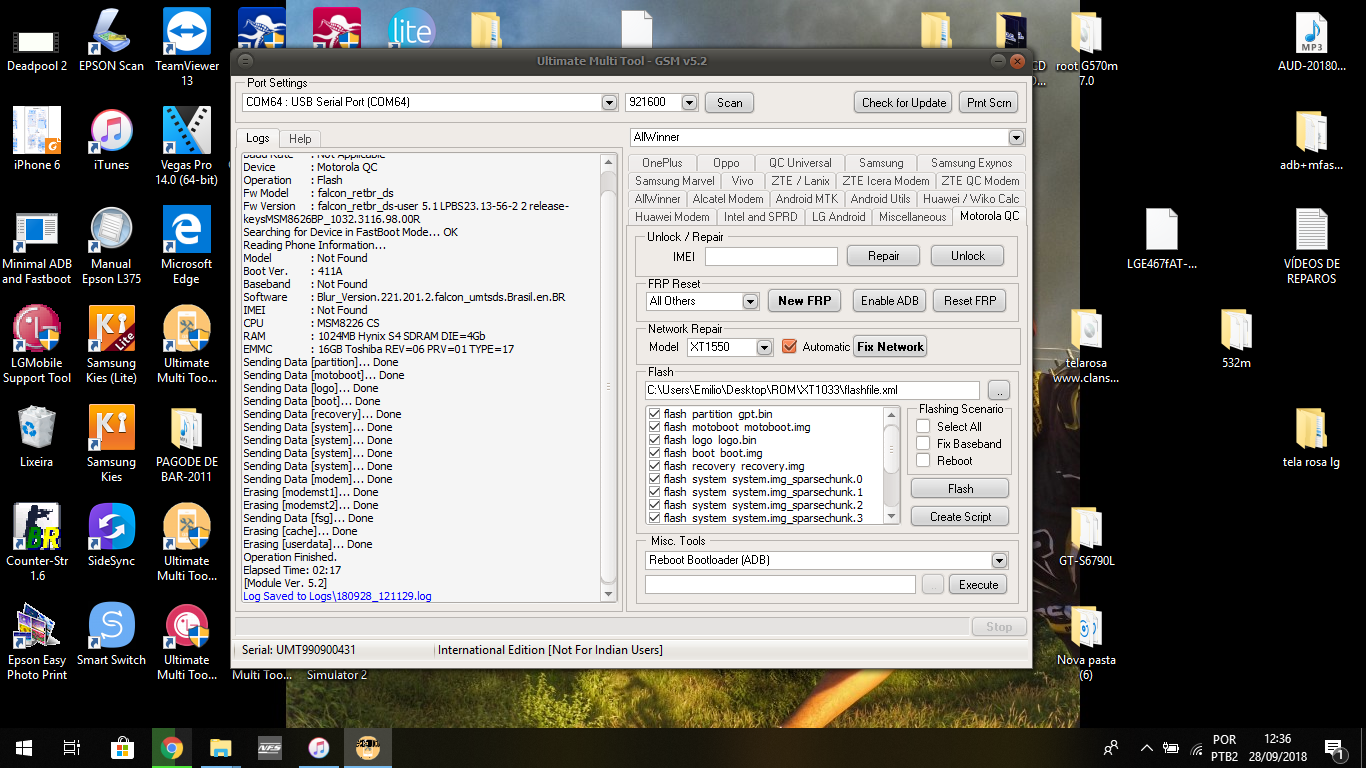The height and width of the screenshot is (768, 1366).
Task: Uncheck flash motoboot motoboot.img
Action: coord(654,427)
